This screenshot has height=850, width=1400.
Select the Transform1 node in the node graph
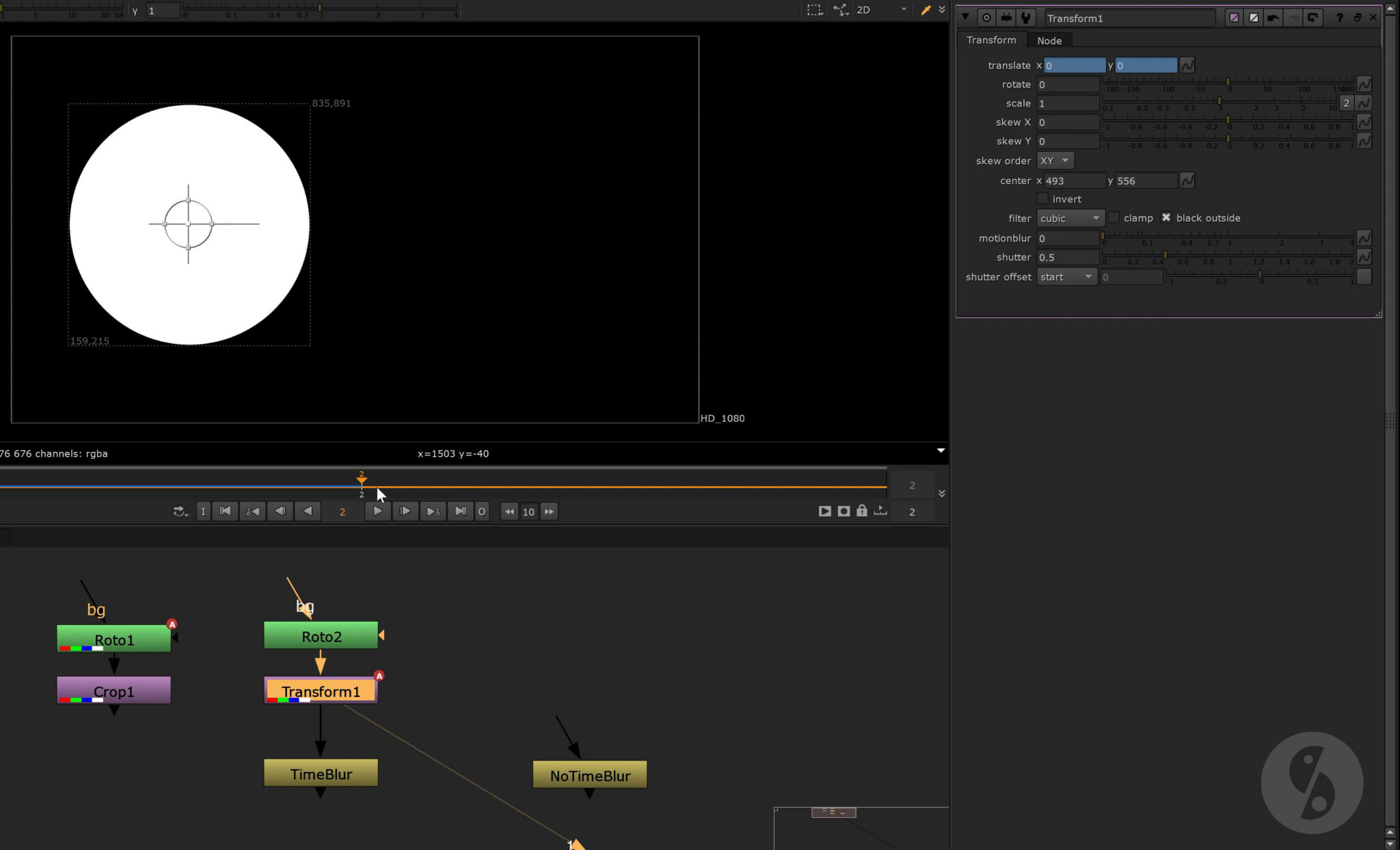[321, 691]
